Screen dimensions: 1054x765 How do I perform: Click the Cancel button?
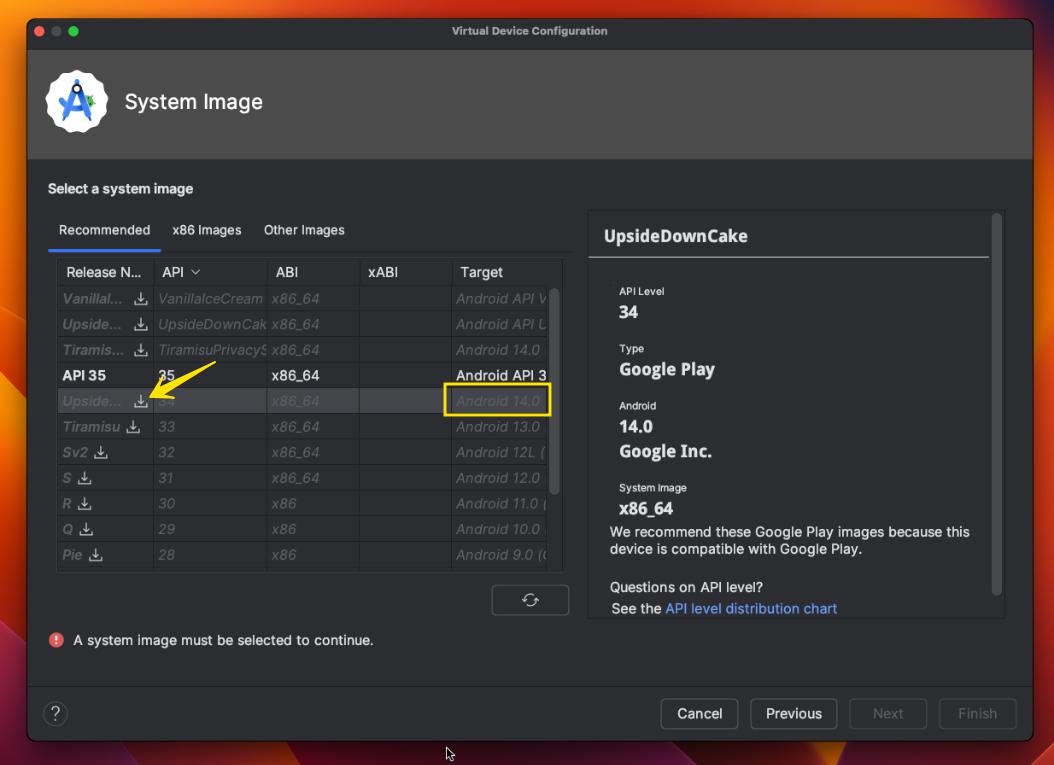[x=699, y=713]
